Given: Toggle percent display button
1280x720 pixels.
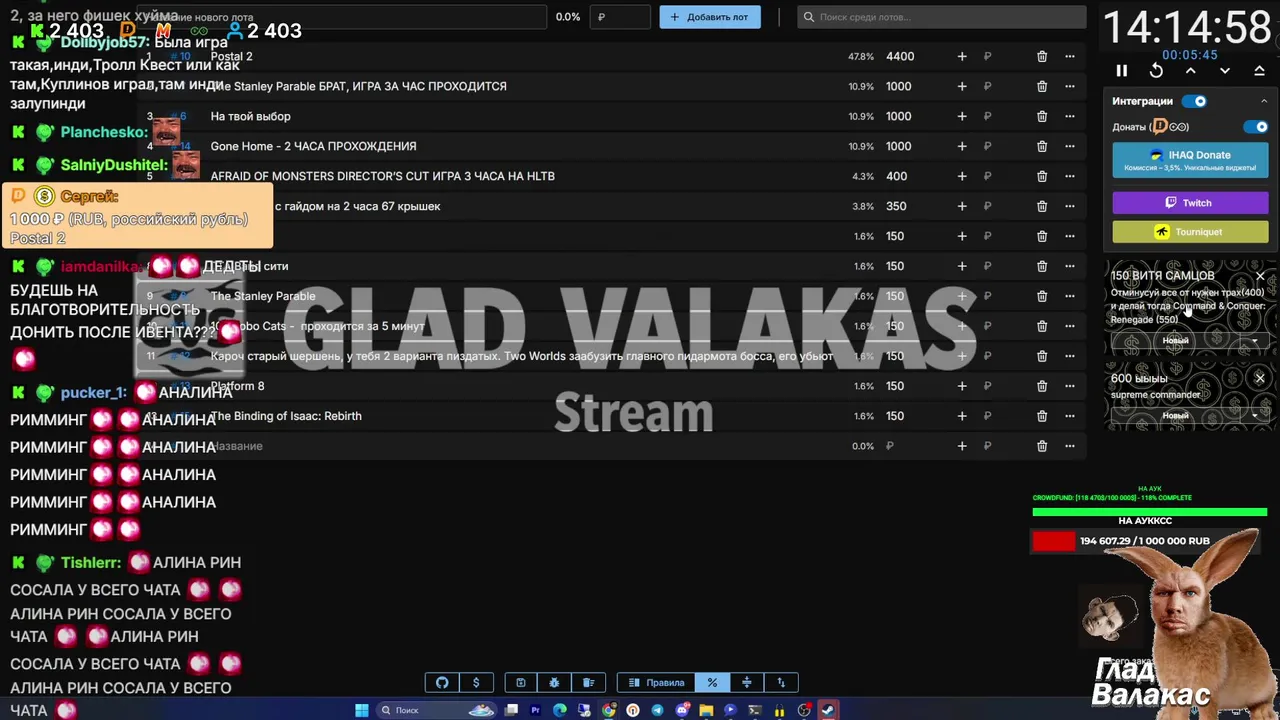Looking at the screenshot, I should 713,683.
